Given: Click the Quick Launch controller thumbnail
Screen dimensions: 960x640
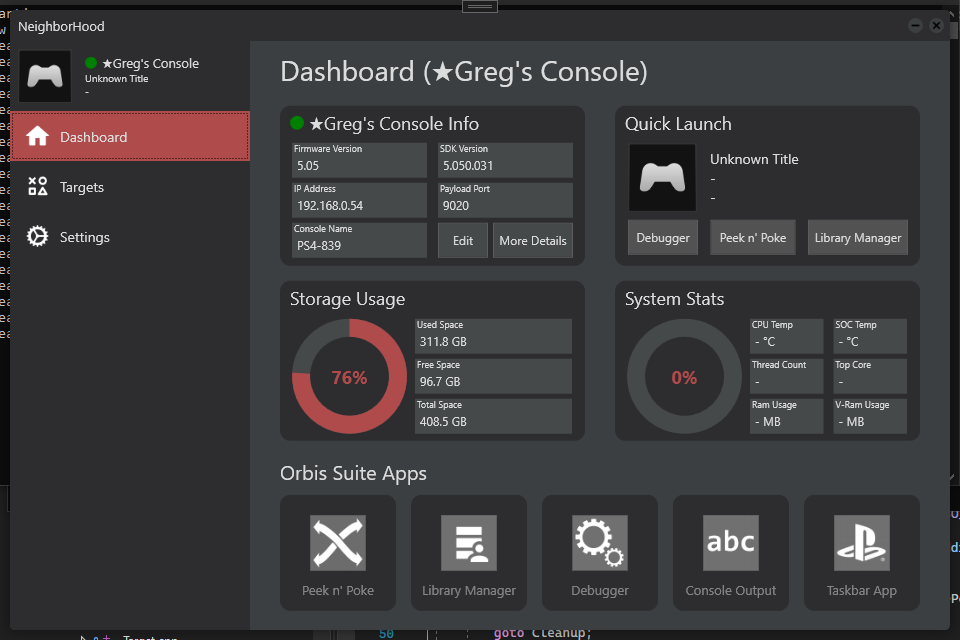Looking at the screenshot, I should click(x=662, y=178).
